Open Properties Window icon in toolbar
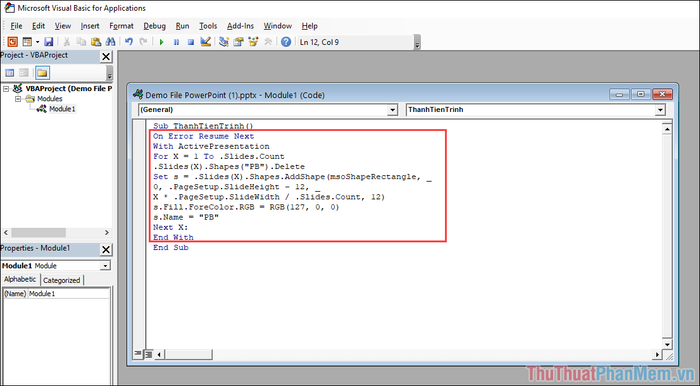The width and height of the screenshot is (700, 386). pyautogui.click(x=238, y=42)
